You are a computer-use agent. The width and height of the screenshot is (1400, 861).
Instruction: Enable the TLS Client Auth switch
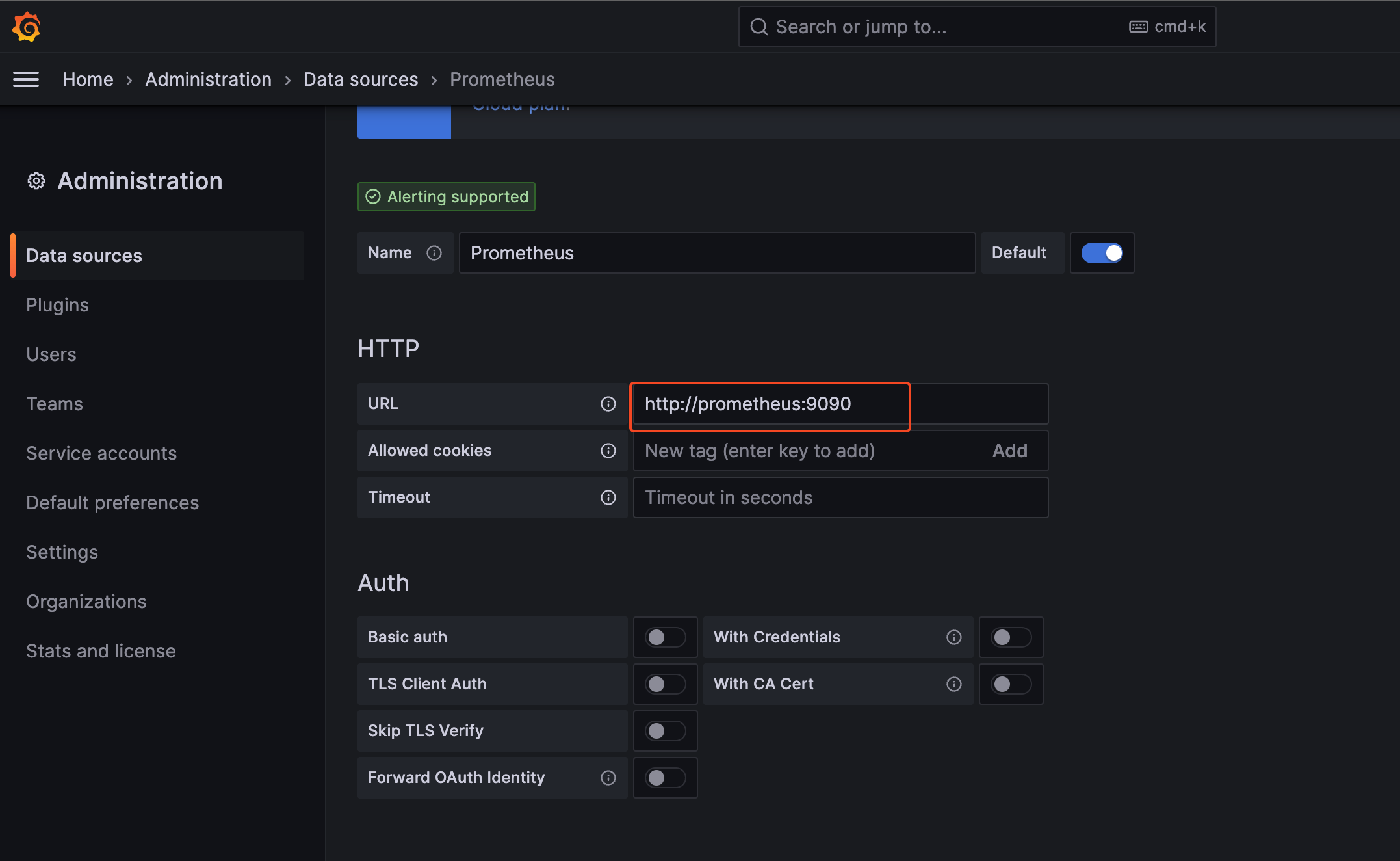coord(665,684)
